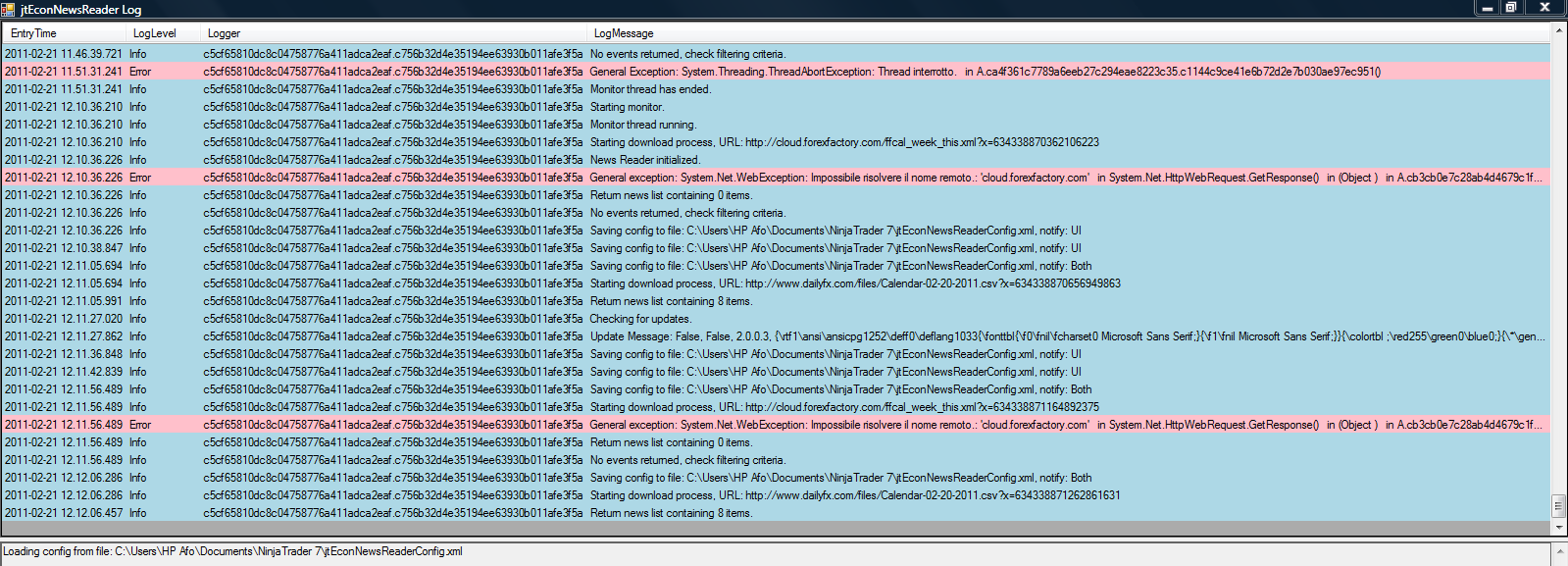Viewport: 1568px width, 566px height.
Task: Click download message ending x=634338871164892375
Action: tap(844, 407)
